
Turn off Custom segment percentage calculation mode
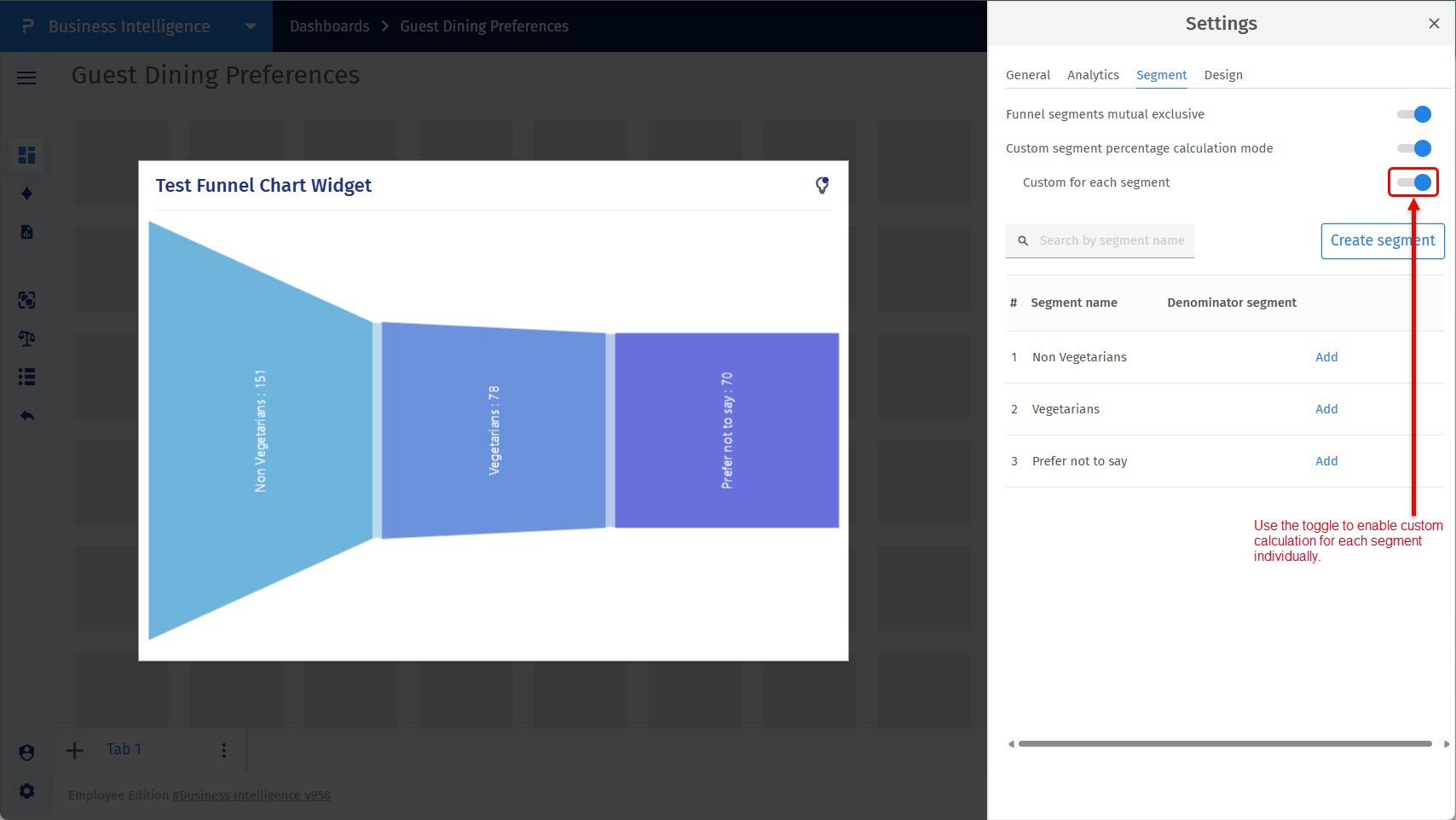(1413, 147)
